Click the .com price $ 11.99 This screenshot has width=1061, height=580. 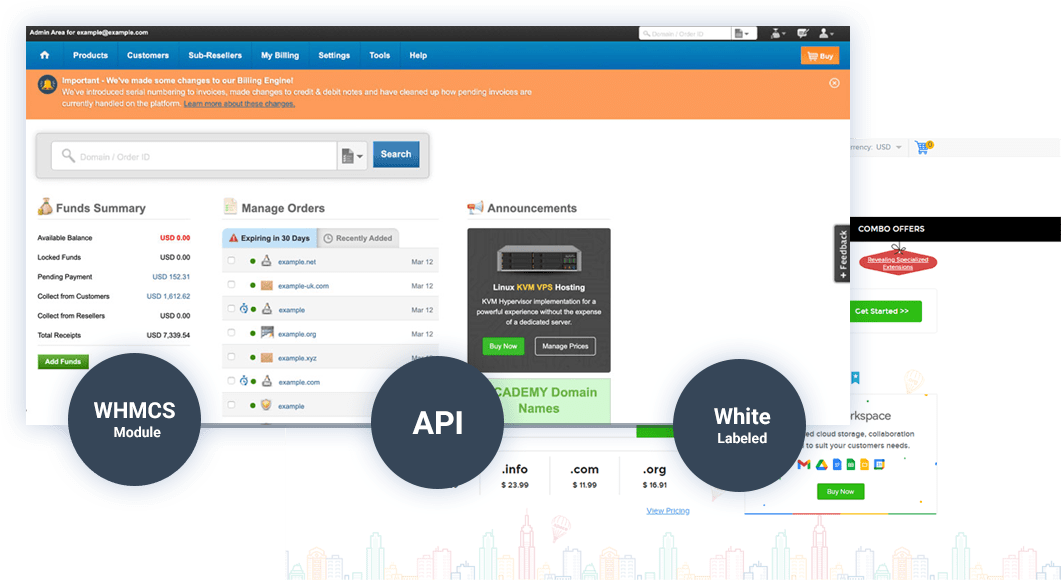pyautogui.click(x=584, y=485)
